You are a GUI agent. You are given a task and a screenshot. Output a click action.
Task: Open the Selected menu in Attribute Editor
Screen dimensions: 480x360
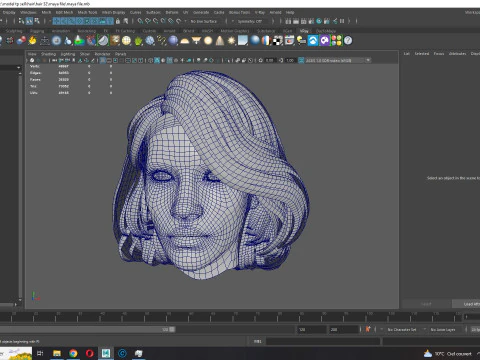coord(422,54)
